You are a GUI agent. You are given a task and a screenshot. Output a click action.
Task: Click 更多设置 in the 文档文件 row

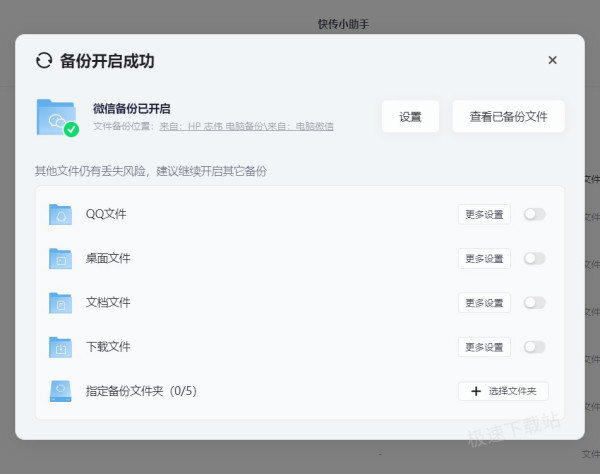click(484, 303)
